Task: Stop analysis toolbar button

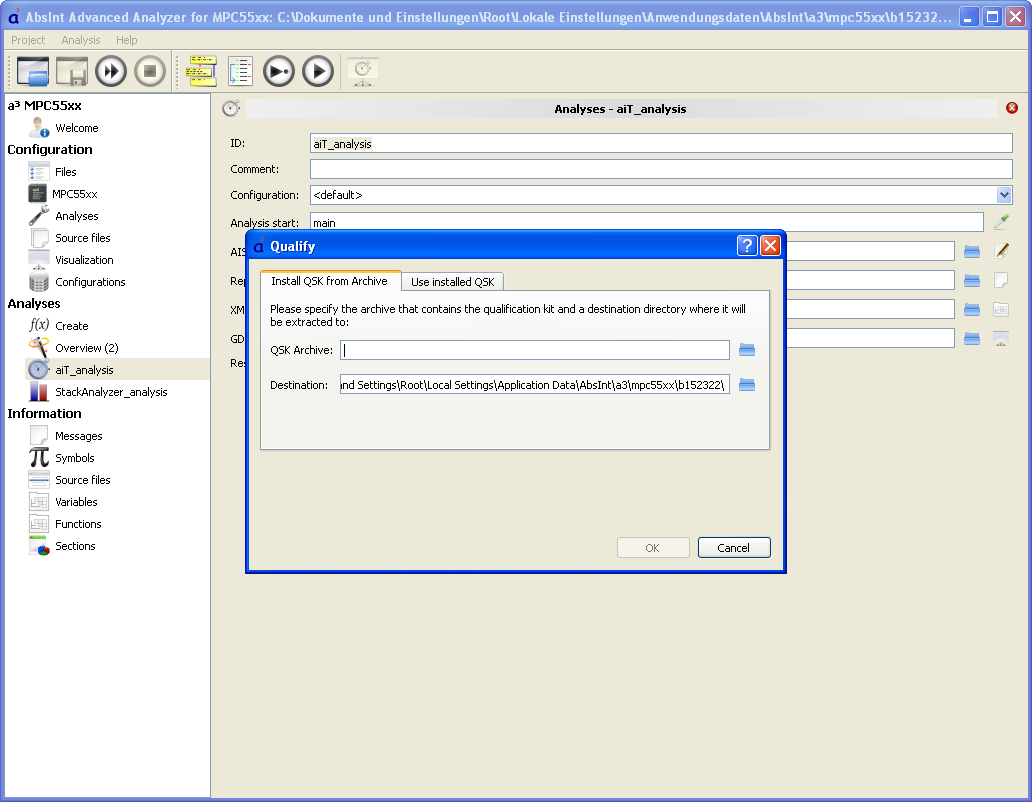Action: tap(150, 71)
